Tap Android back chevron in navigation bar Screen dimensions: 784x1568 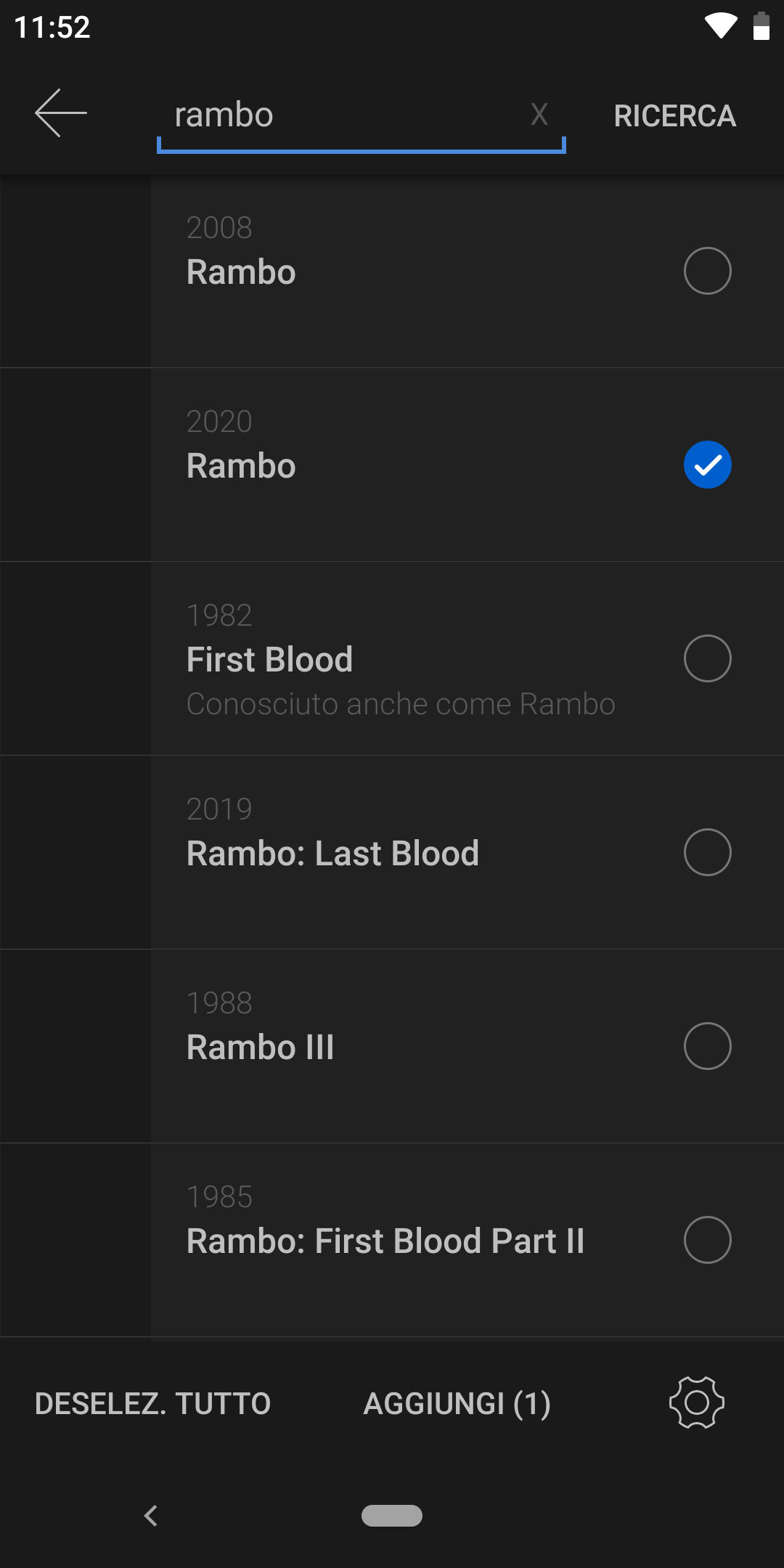[x=151, y=1516]
